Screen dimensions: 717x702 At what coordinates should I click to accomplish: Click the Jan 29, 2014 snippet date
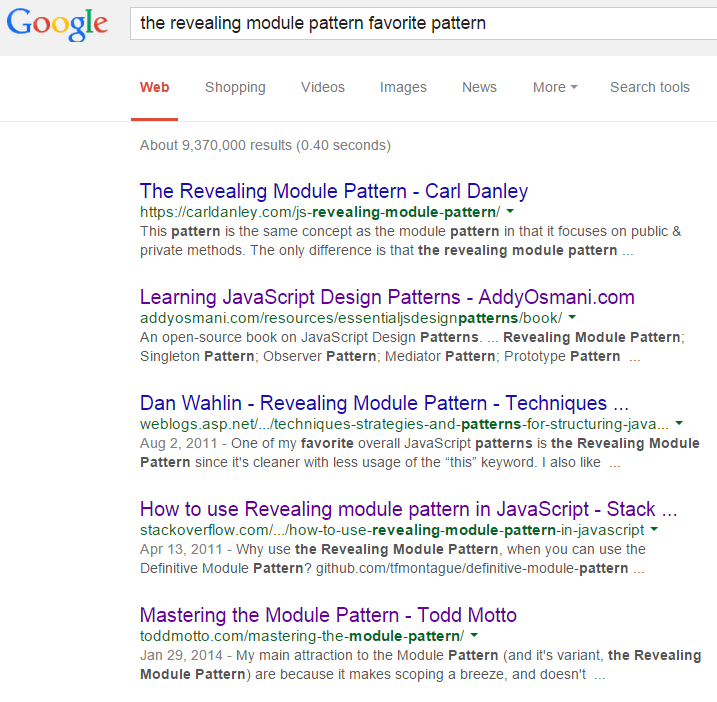pos(181,655)
